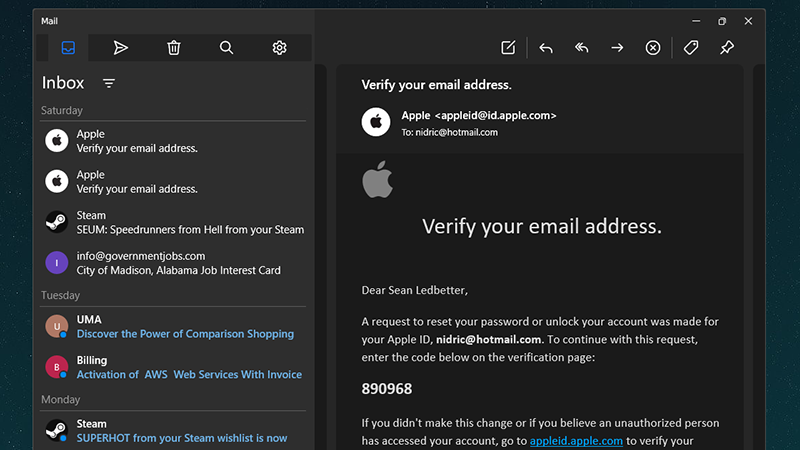Open the Trash tab icon
Image resolution: width=800 pixels, height=450 pixels.
coord(174,47)
